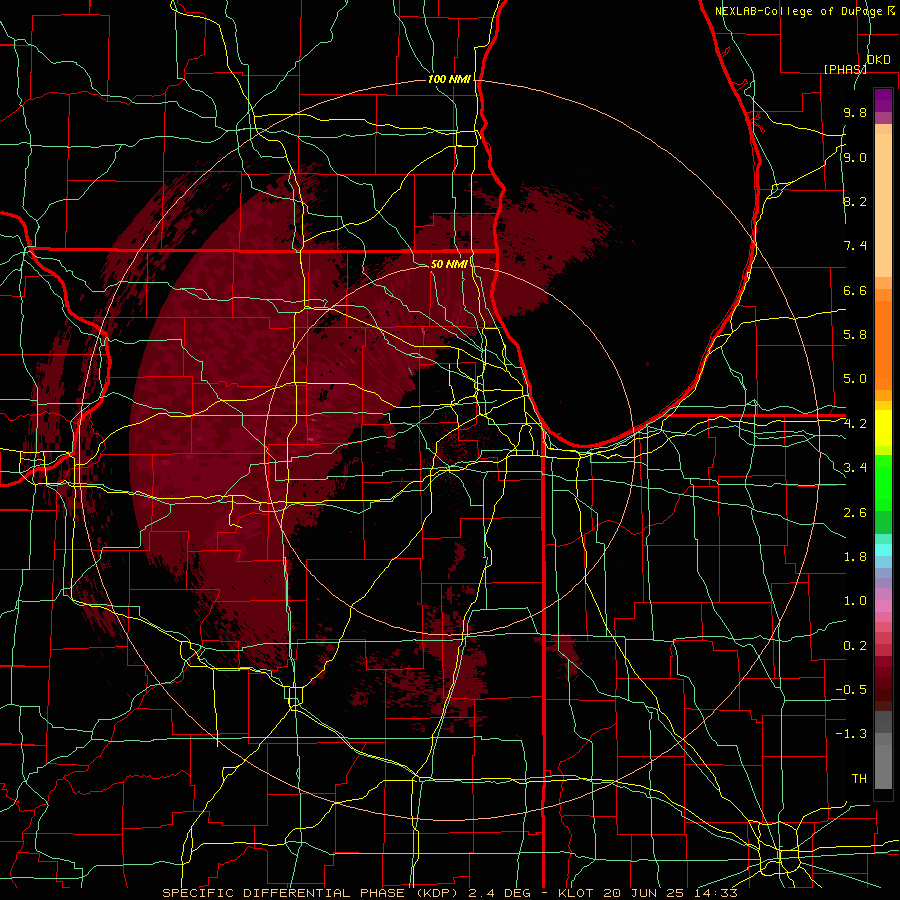
Task: Click the 2.6 value on the color scale
Action: (855, 513)
